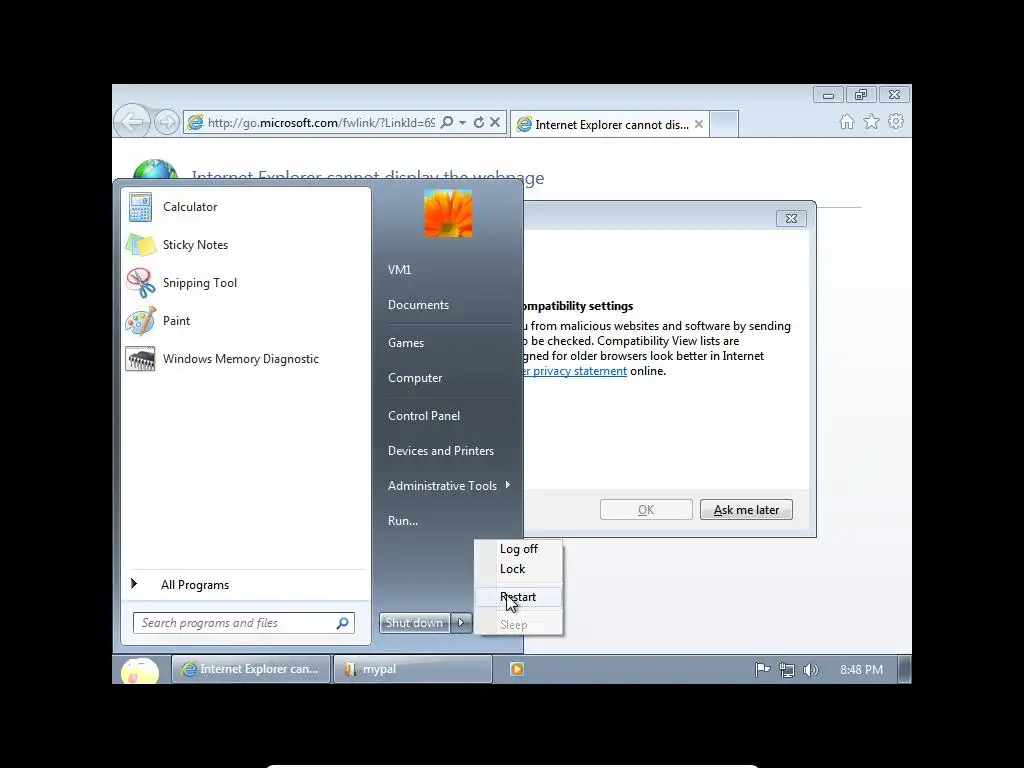Minimize the Internet Explorer window
1024x768 pixels.
pos(828,95)
